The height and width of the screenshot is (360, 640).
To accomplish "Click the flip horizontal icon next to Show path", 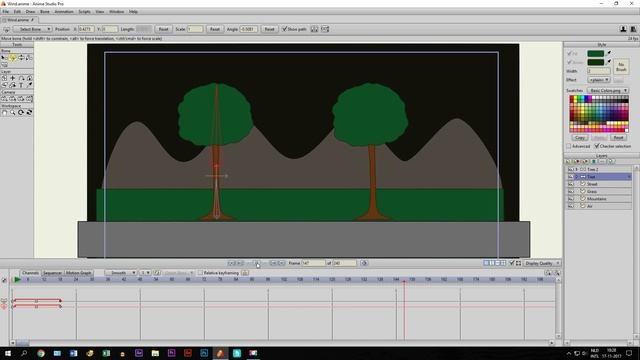I will pos(314,29).
